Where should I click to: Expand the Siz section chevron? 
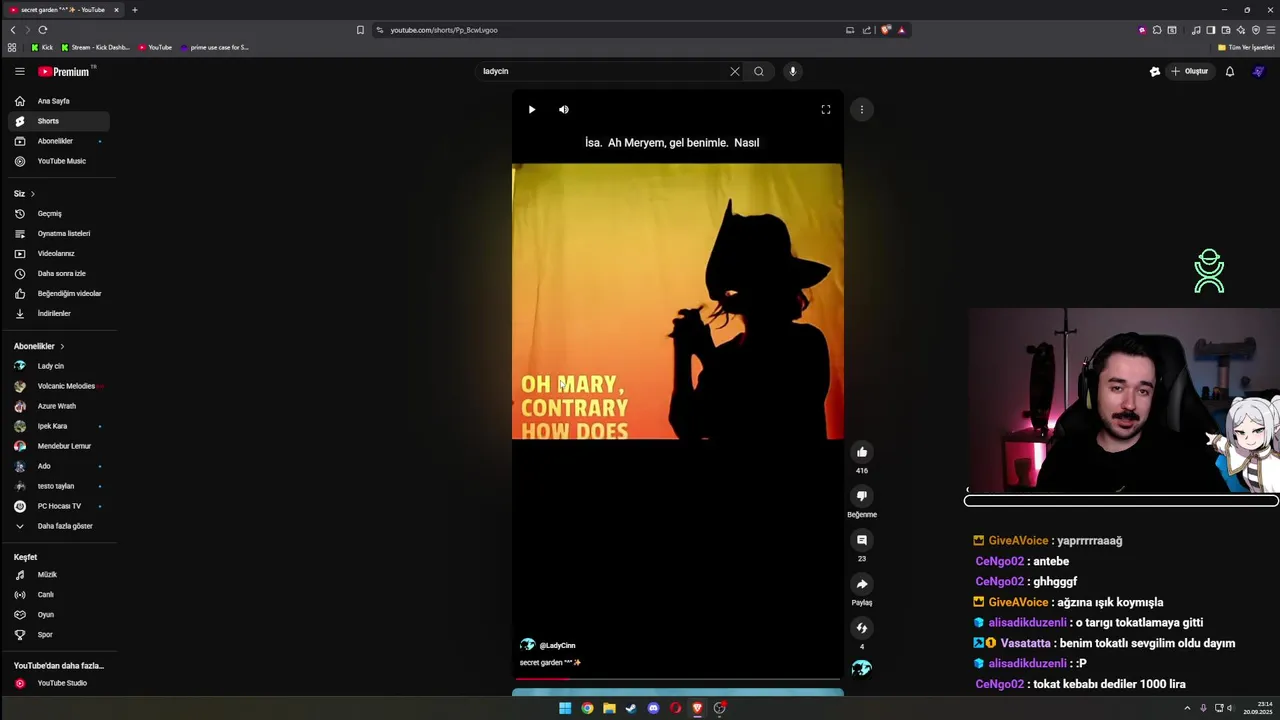point(32,193)
